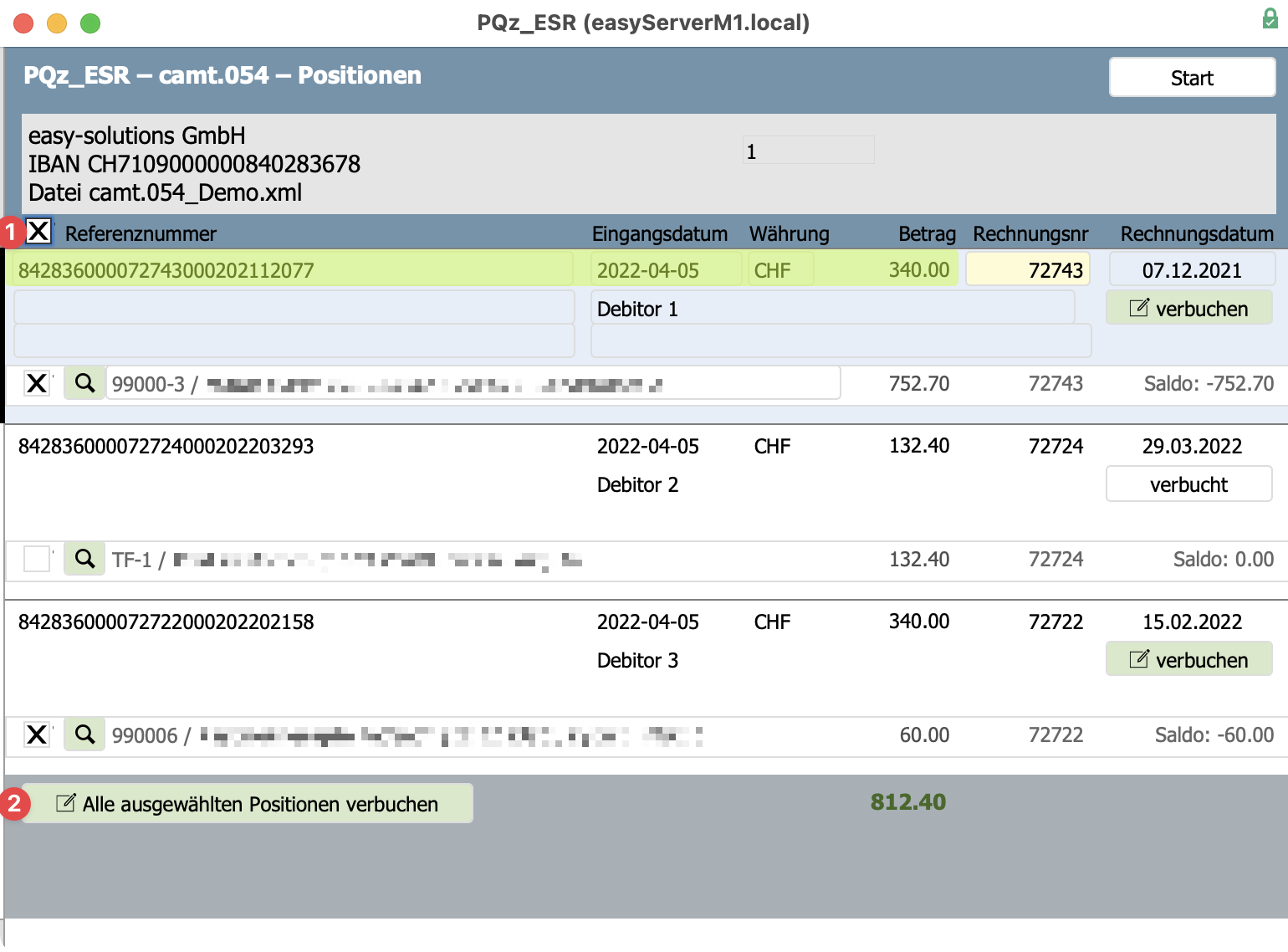
Task: Uncheck the checkbox on the 990006 row
Action: [x=37, y=734]
